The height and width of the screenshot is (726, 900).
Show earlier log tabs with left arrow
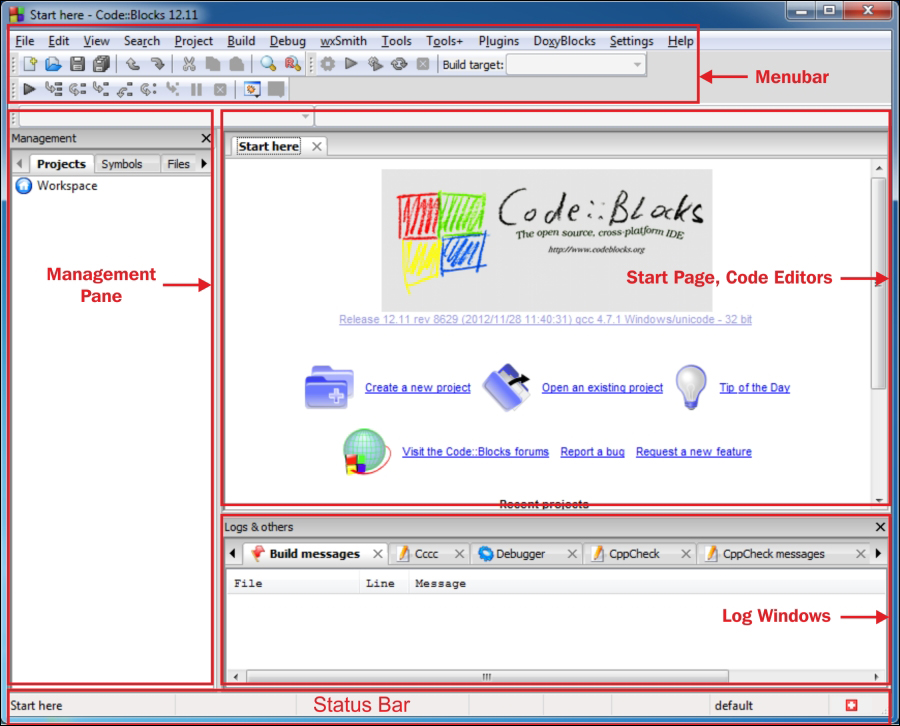pyautogui.click(x=232, y=553)
